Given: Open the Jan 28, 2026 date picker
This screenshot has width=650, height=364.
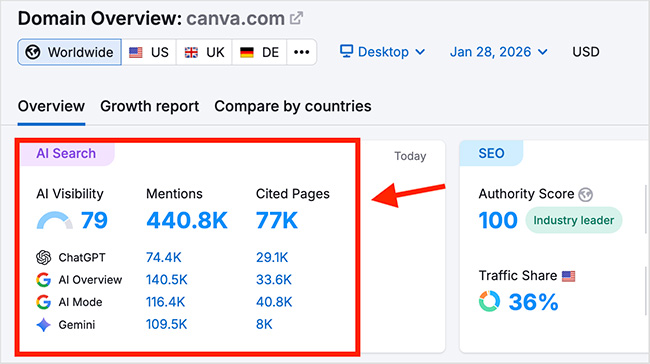Looking at the screenshot, I should point(499,52).
